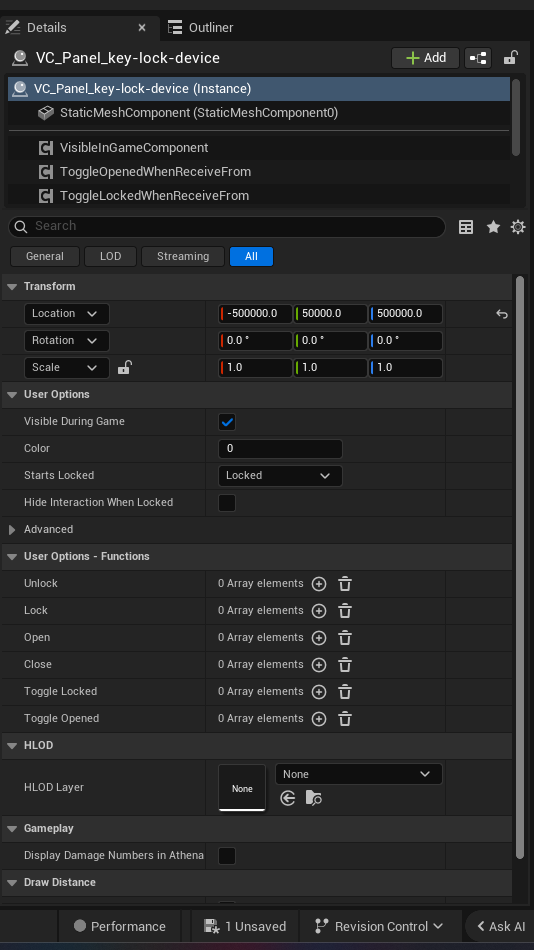Collapse the Transform section
Viewport: 534px width, 950px height.
(x=12, y=287)
